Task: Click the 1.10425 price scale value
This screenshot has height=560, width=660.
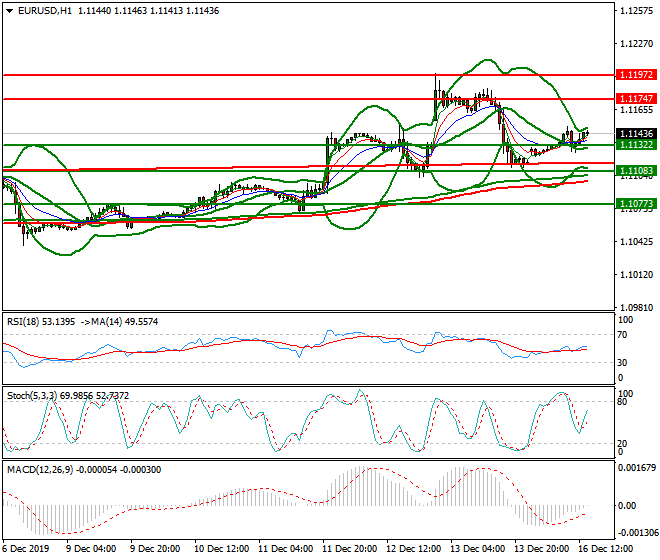Action: 636,242
